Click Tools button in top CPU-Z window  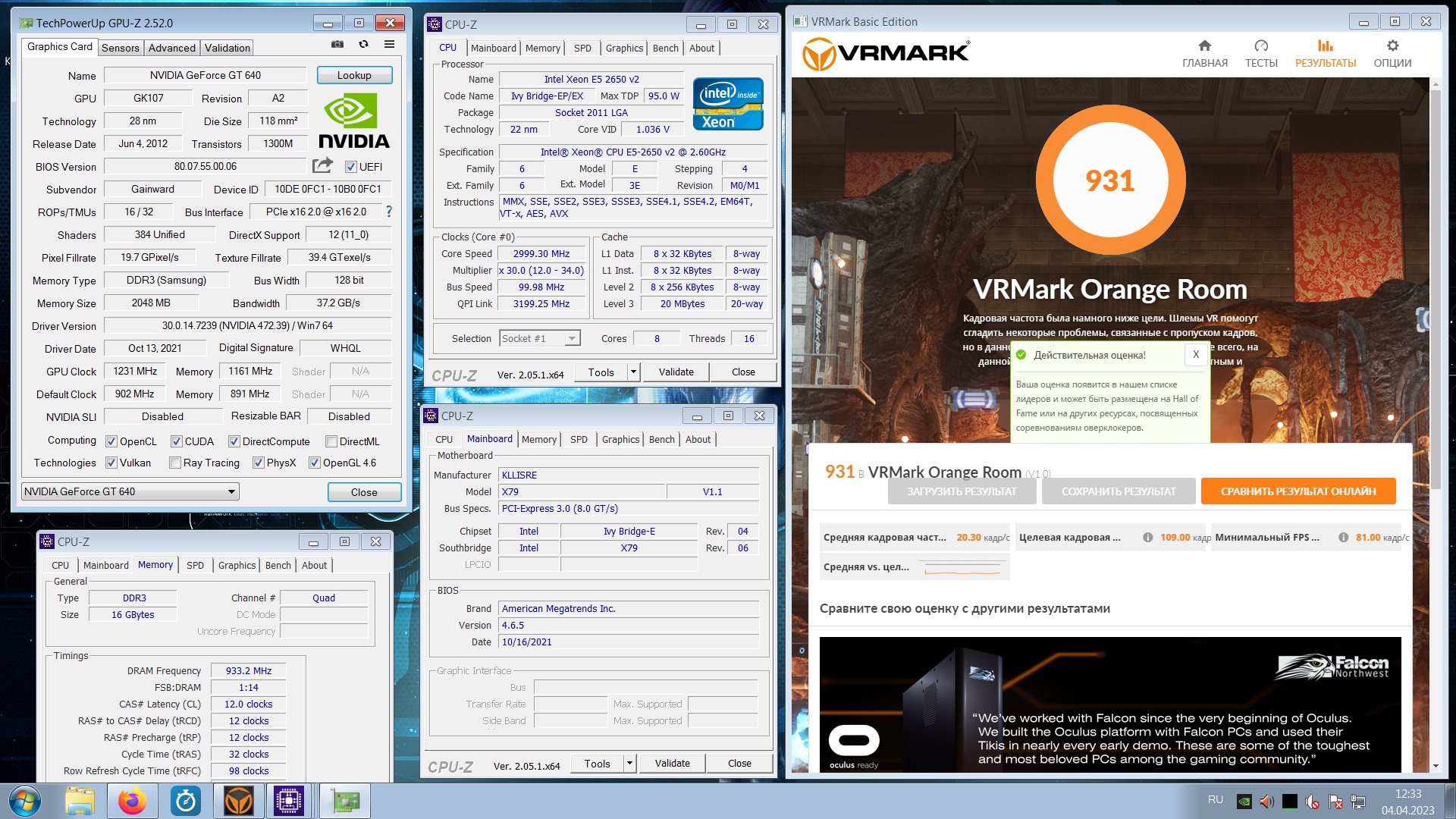601,372
